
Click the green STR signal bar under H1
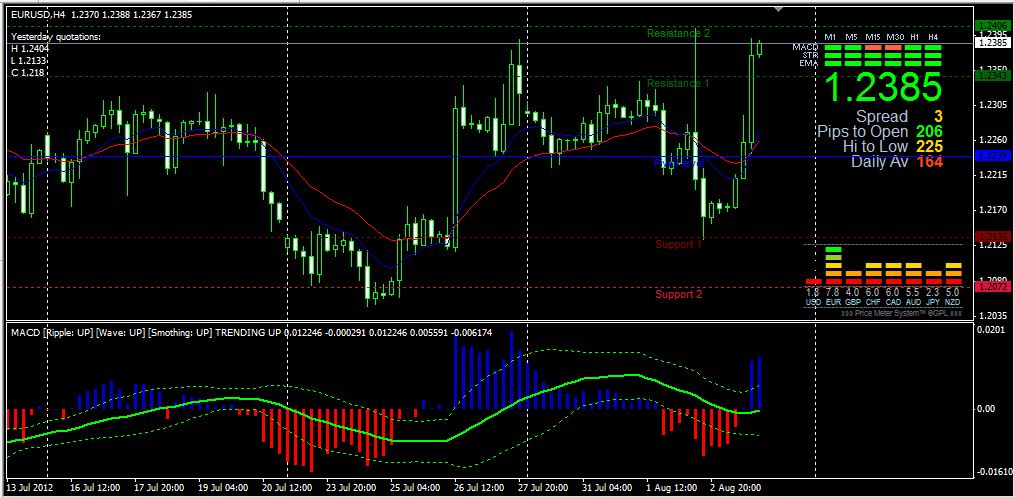(913, 56)
